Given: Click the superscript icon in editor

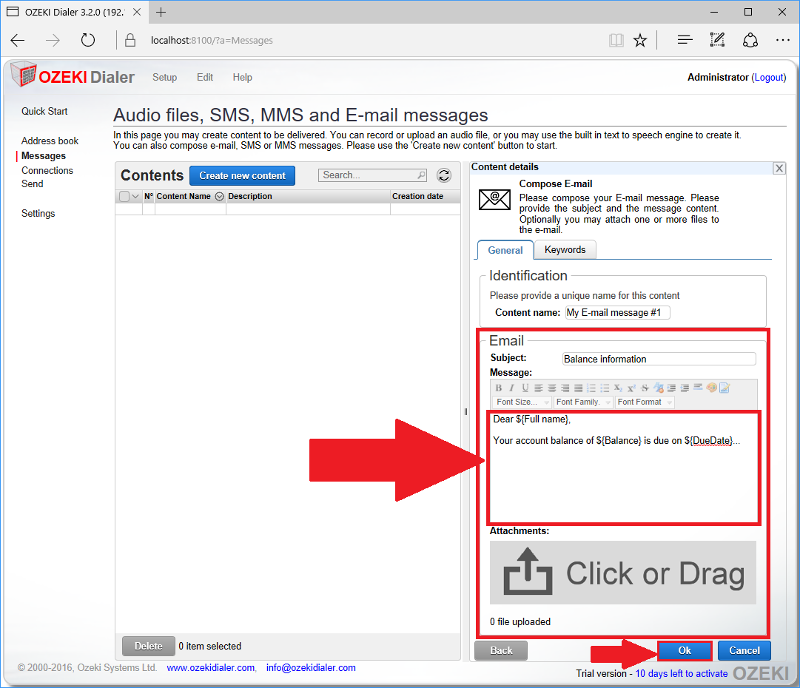Looking at the screenshot, I should 631,388.
